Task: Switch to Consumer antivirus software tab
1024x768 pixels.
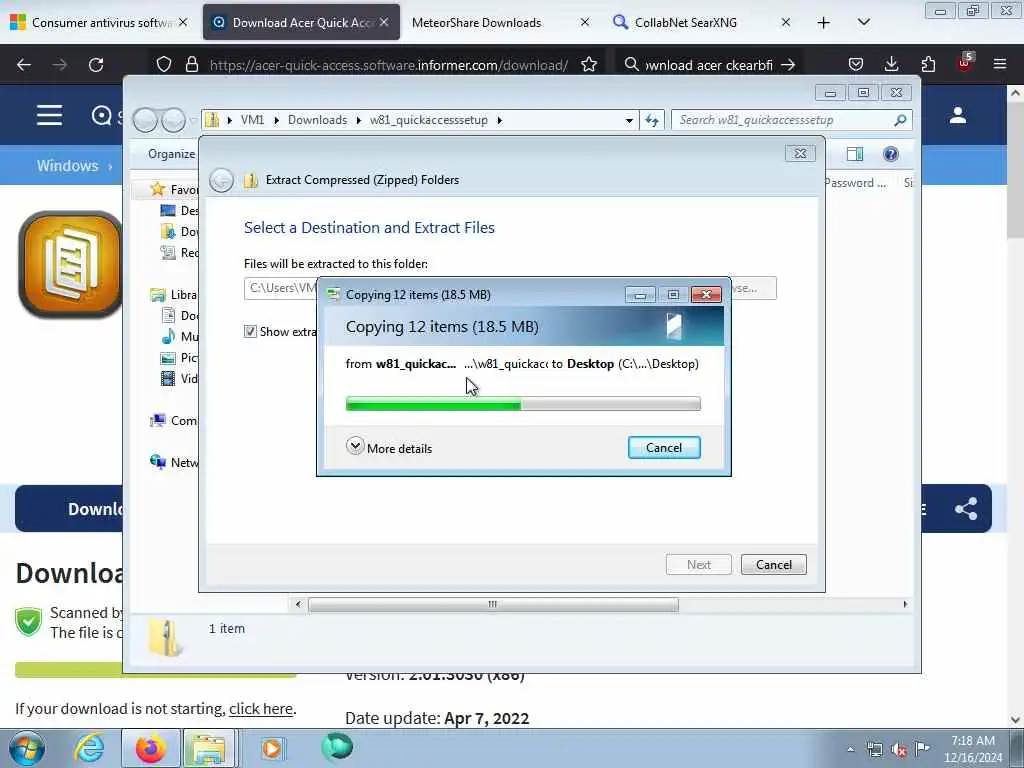Action: pos(99,23)
